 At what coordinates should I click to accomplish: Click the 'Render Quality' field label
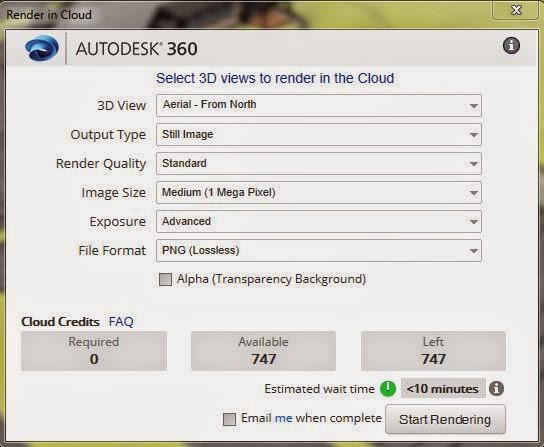tap(101, 163)
